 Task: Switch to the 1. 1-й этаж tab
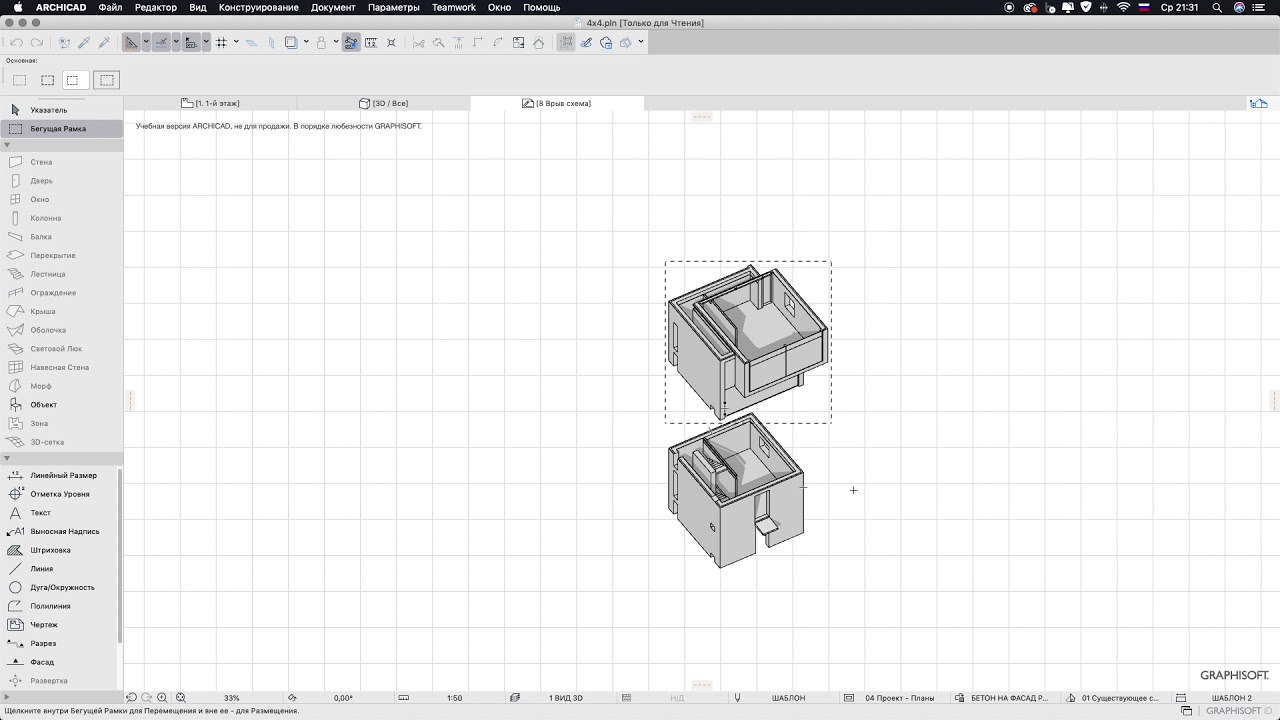pos(210,103)
